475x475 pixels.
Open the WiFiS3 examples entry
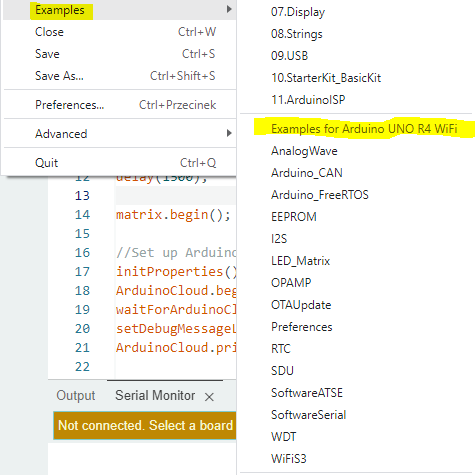(x=288, y=459)
